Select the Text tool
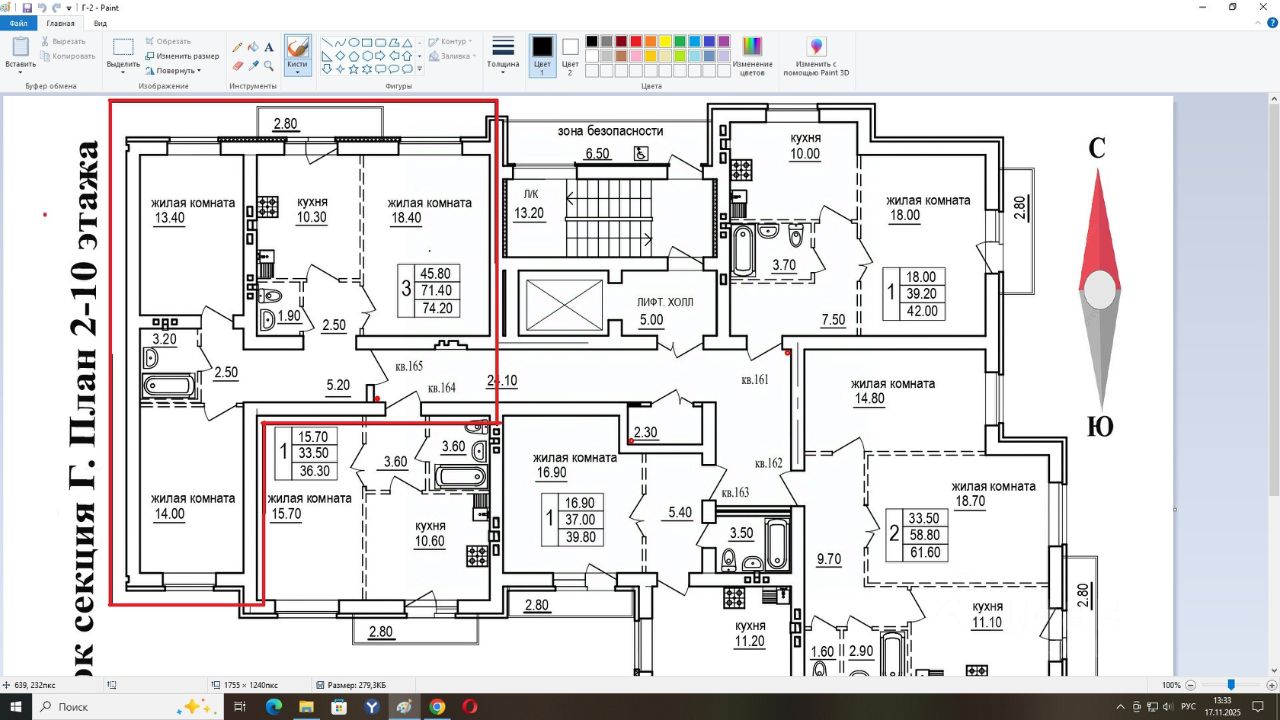Image resolution: width=1280 pixels, height=720 pixels. pos(269,47)
